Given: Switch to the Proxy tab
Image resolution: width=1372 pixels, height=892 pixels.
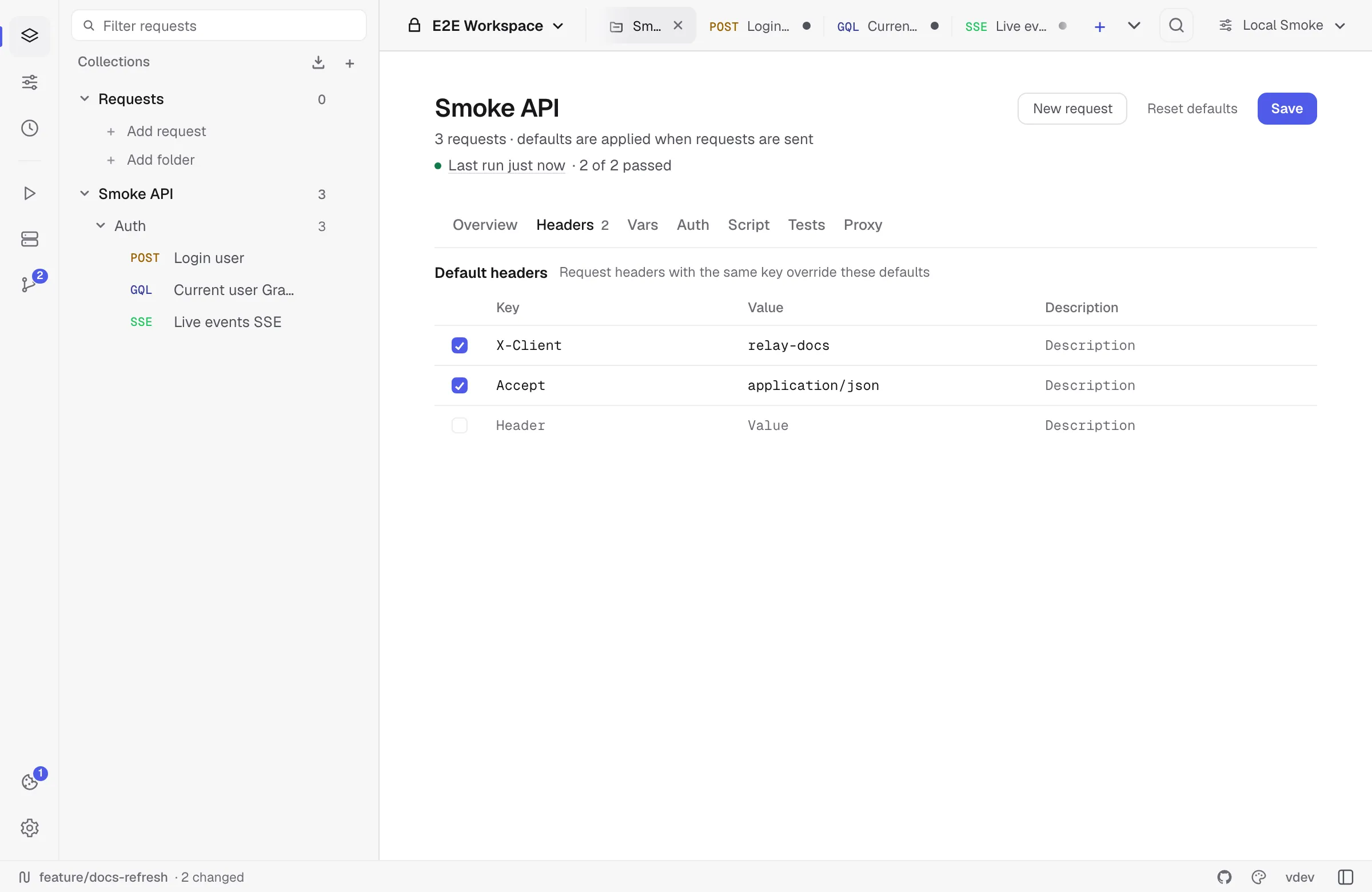Looking at the screenshot, I should 863,225.
